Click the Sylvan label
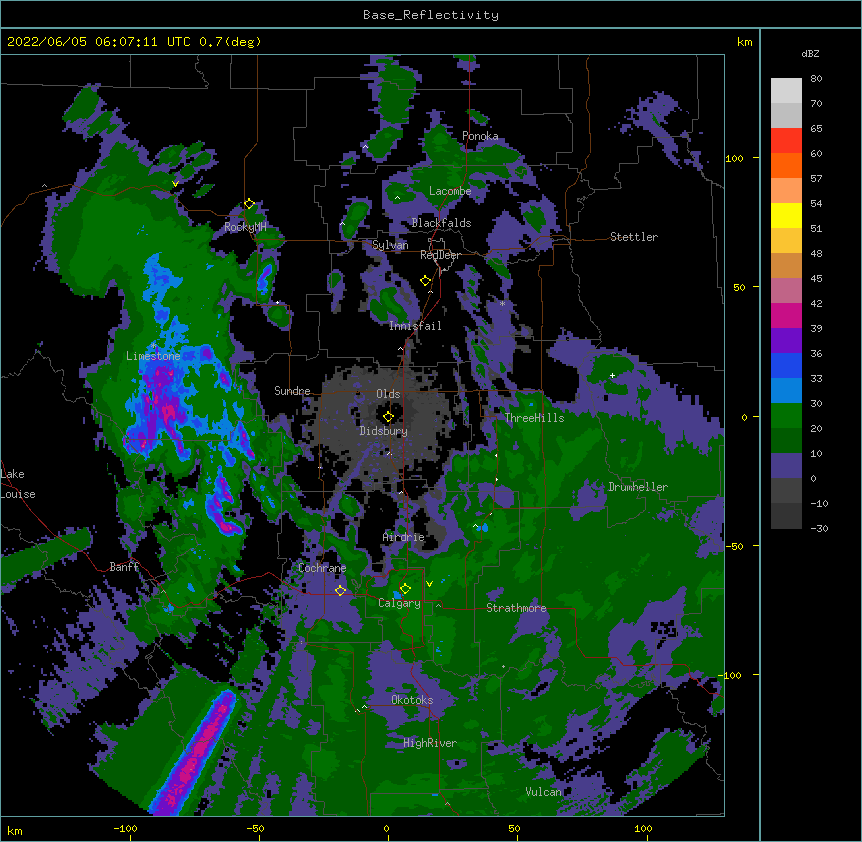Screen dimensions: 862x842 [390, 245]
